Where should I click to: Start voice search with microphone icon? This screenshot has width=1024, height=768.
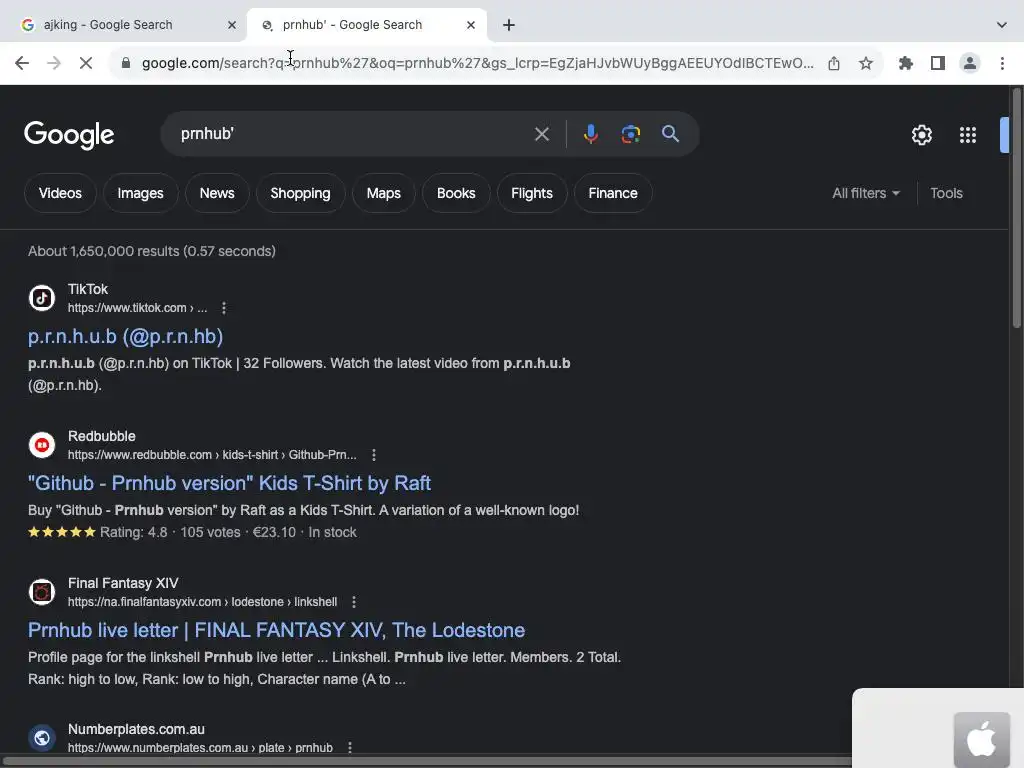point(590,134)
